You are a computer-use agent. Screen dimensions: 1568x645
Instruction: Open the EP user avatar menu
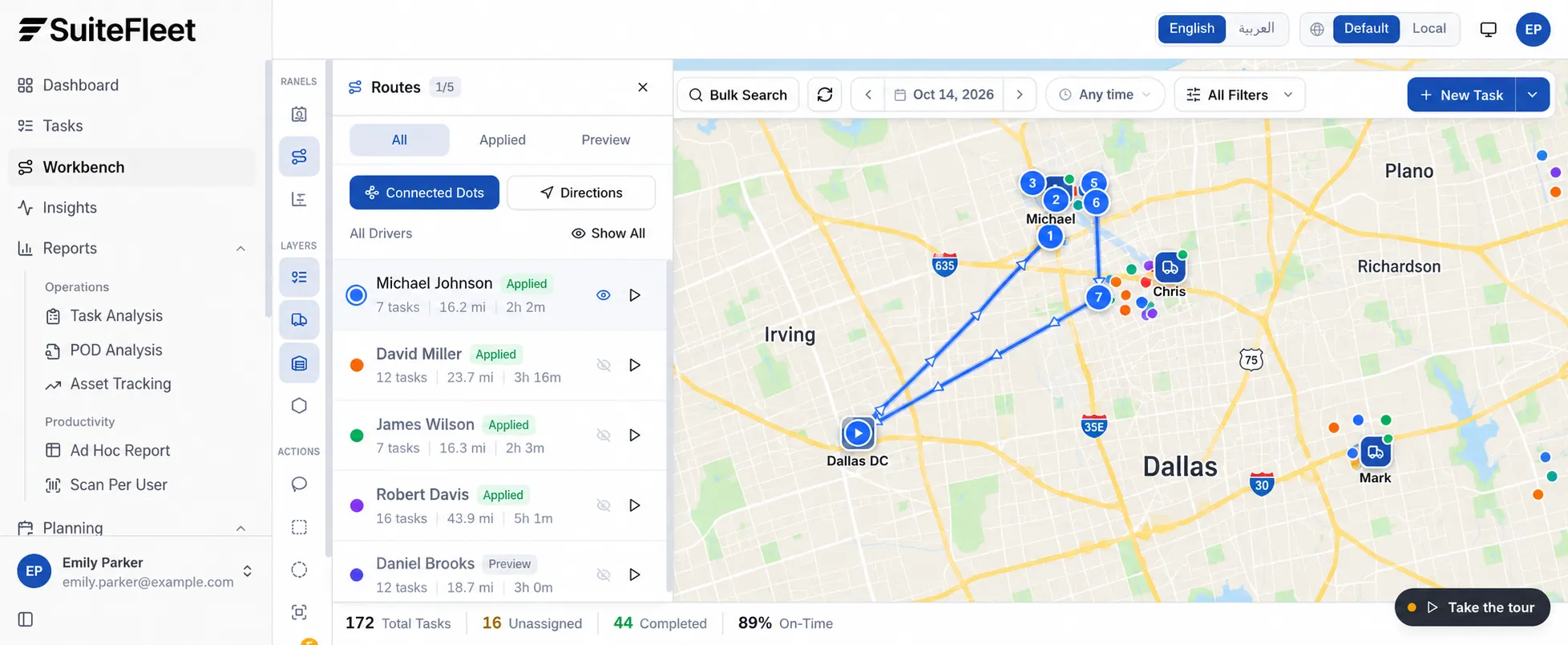point(1533,30)
